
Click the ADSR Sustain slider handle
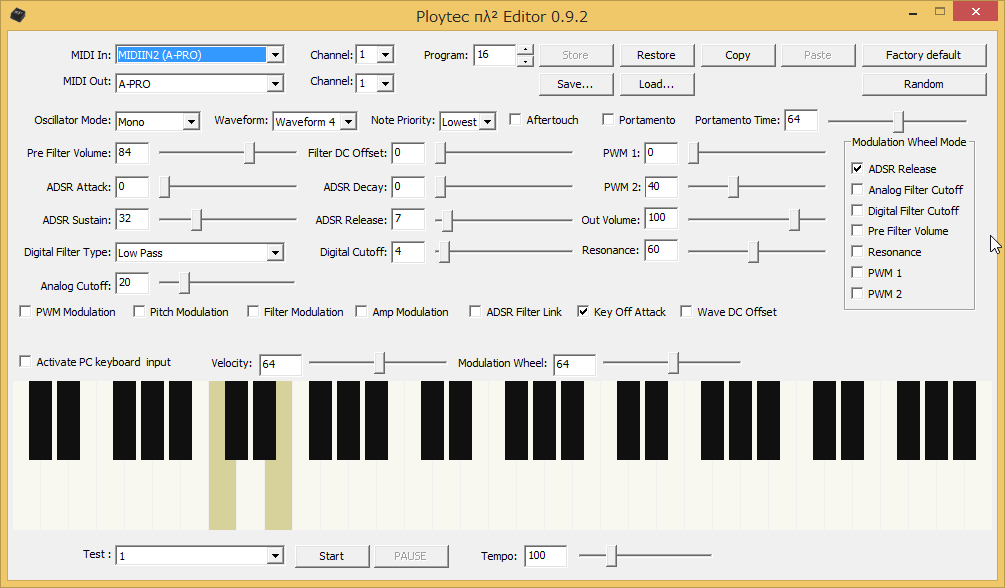[197, 219]
